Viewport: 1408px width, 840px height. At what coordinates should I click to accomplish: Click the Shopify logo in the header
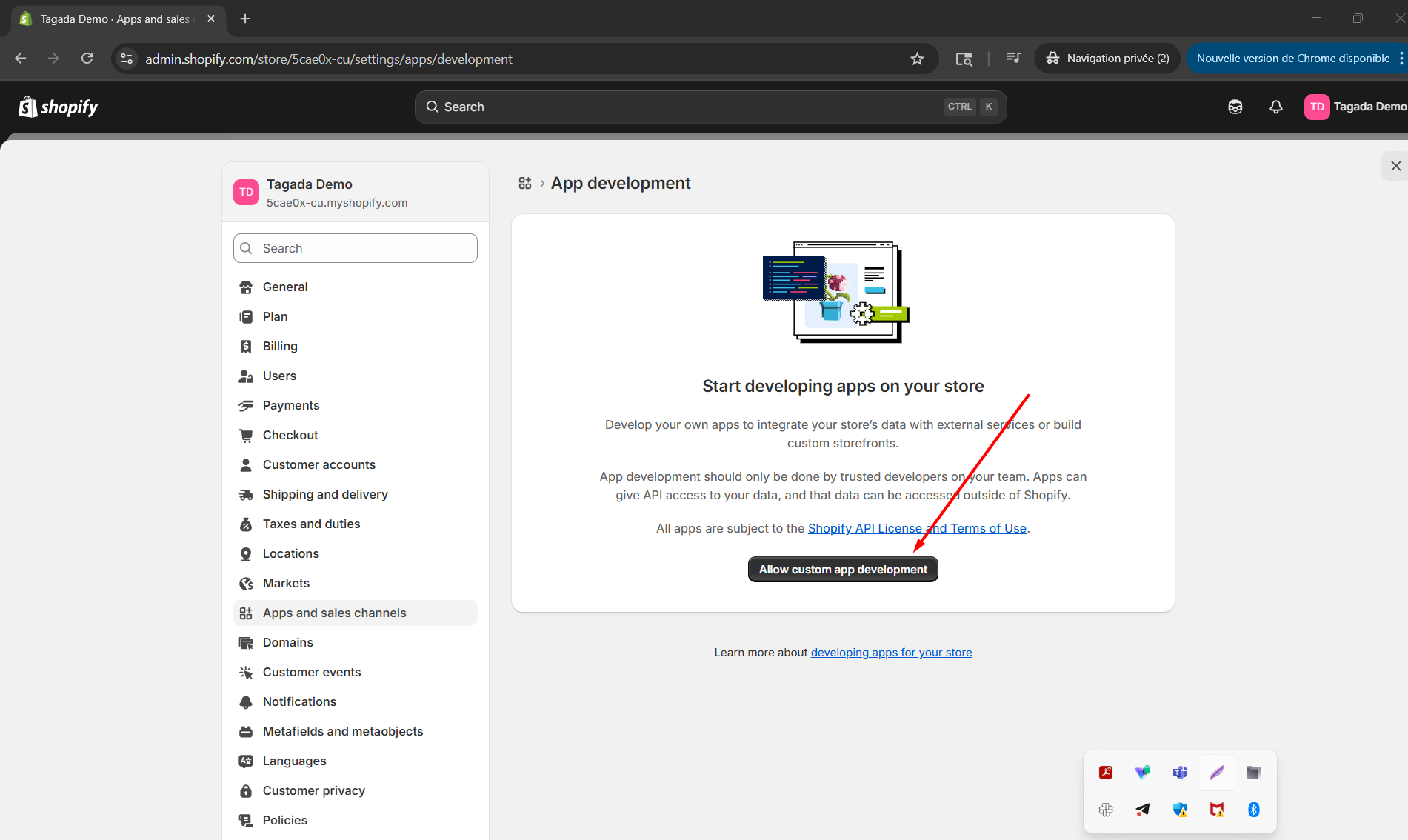[59, 107]
